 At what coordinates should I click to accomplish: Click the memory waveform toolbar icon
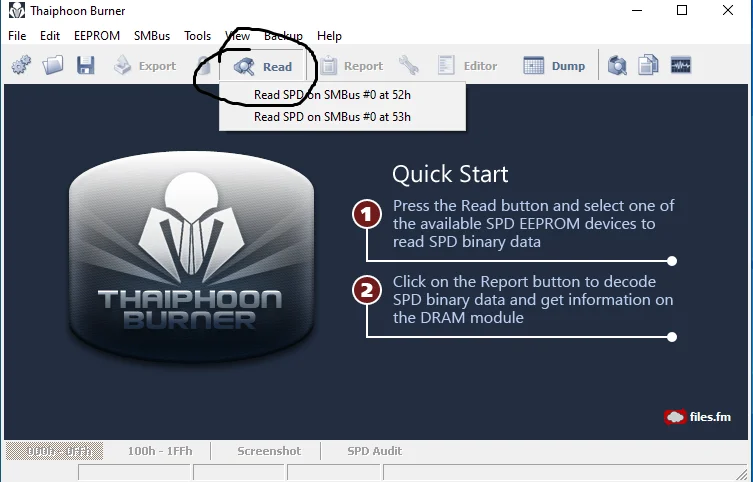[680, 65]
